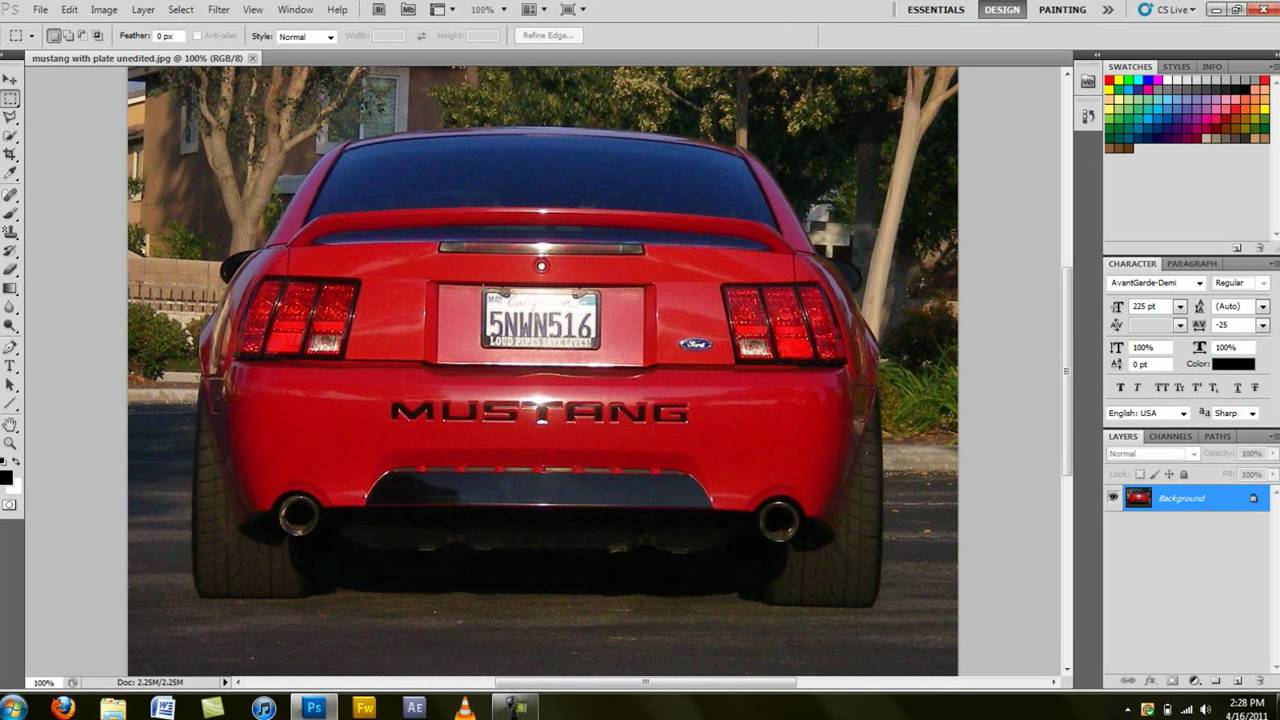The image size is (1280, 720).
Task: Add a layer mask in Layers panel
Action: [1172, 680]
